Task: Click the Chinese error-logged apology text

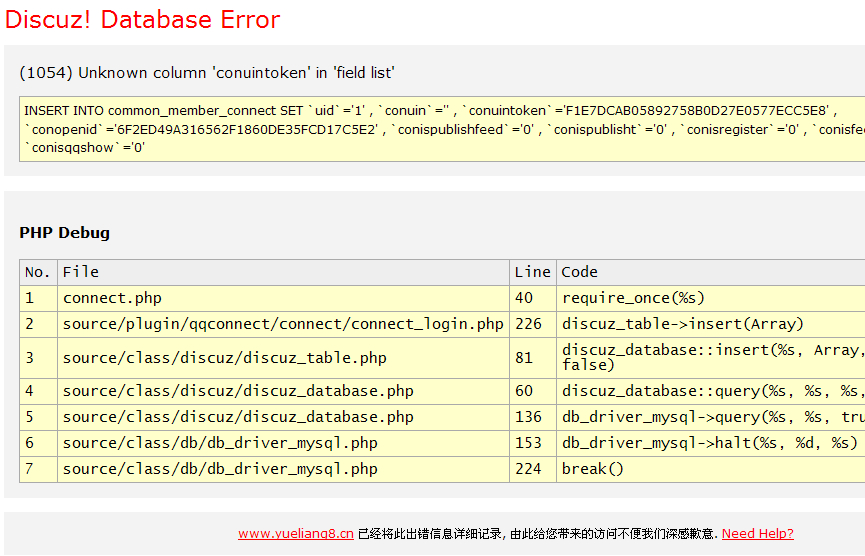Action: (x=538, y=533)
